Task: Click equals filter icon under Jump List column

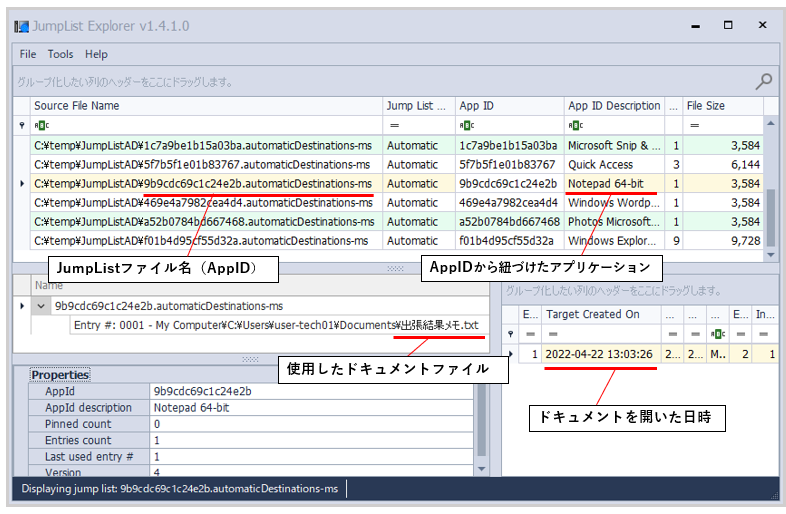Action: click(x=395, y=125)
